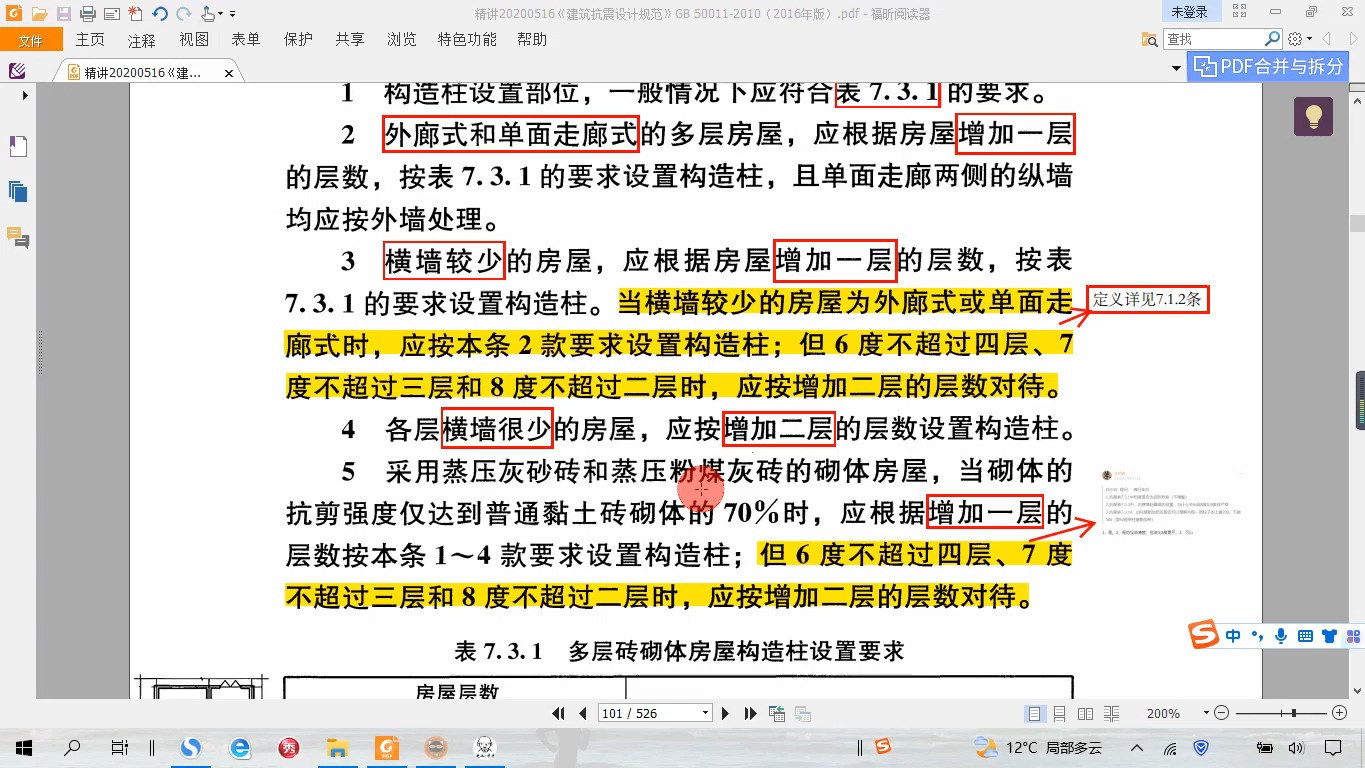Open the search settings gear
The image size is (1365, 768).
pyautogui.click(x=1295, y=39)
